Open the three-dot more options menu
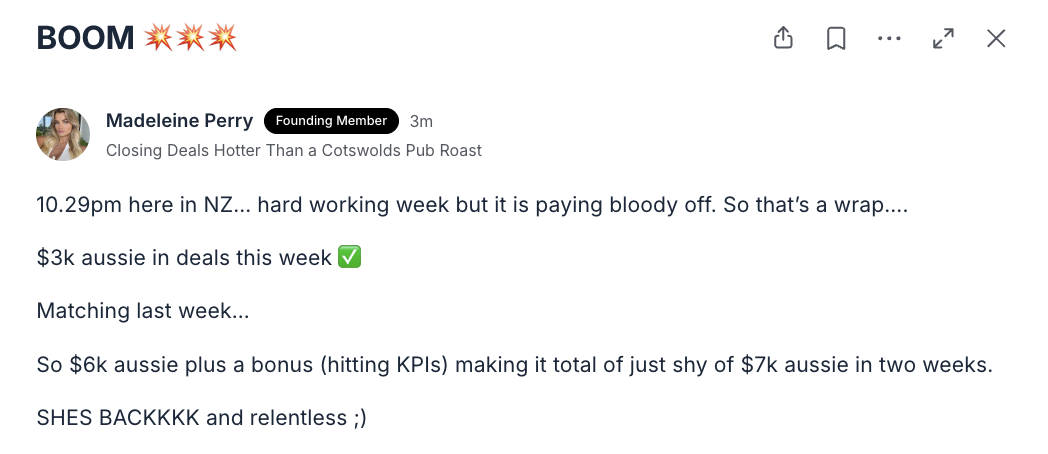This screenshot has width=1048, height=454. coord(890,39)
